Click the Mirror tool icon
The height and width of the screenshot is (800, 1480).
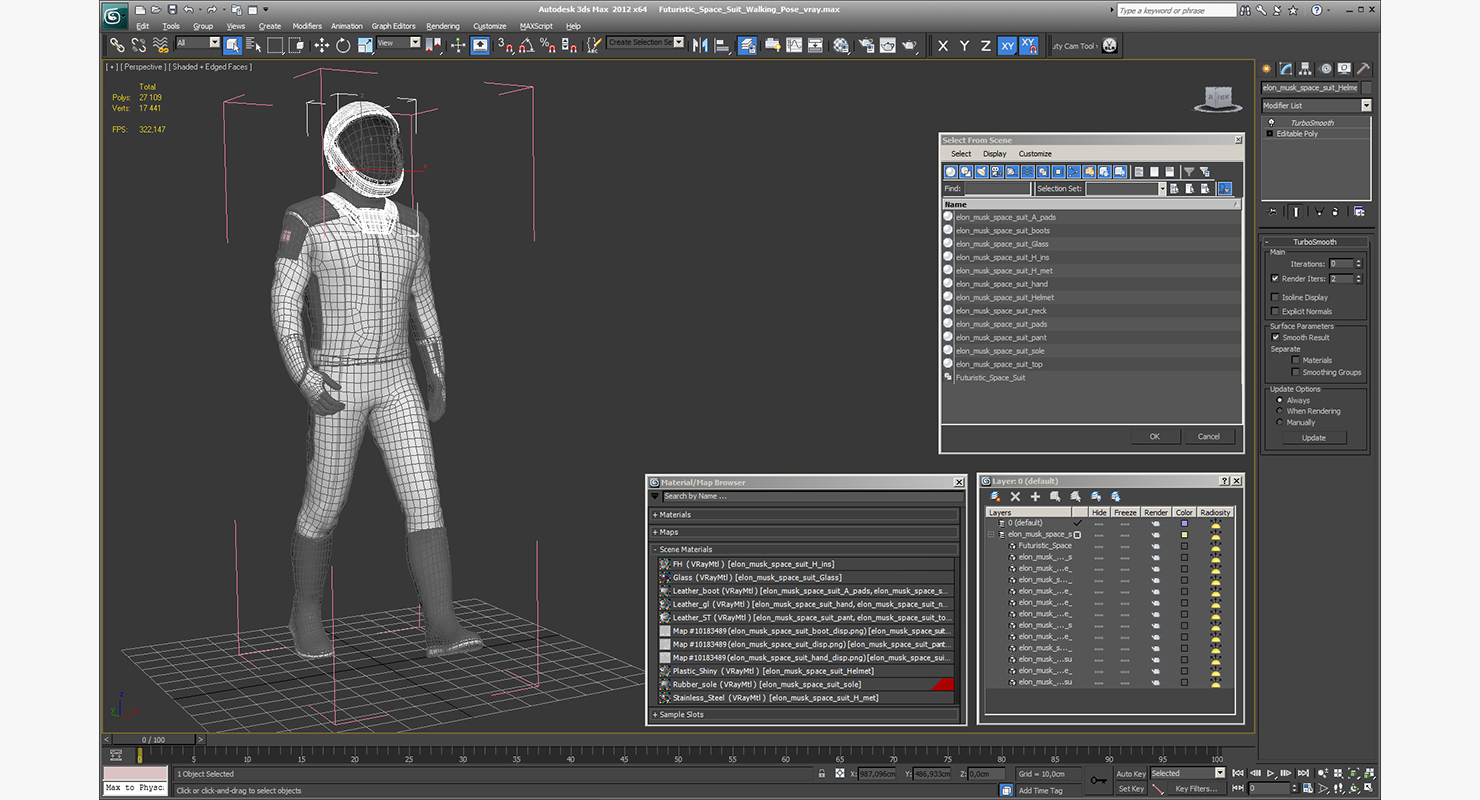tap(700, 45)
